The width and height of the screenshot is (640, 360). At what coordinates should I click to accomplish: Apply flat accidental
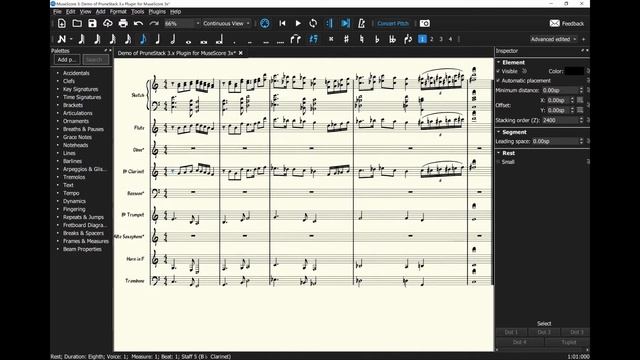[377, 39]
